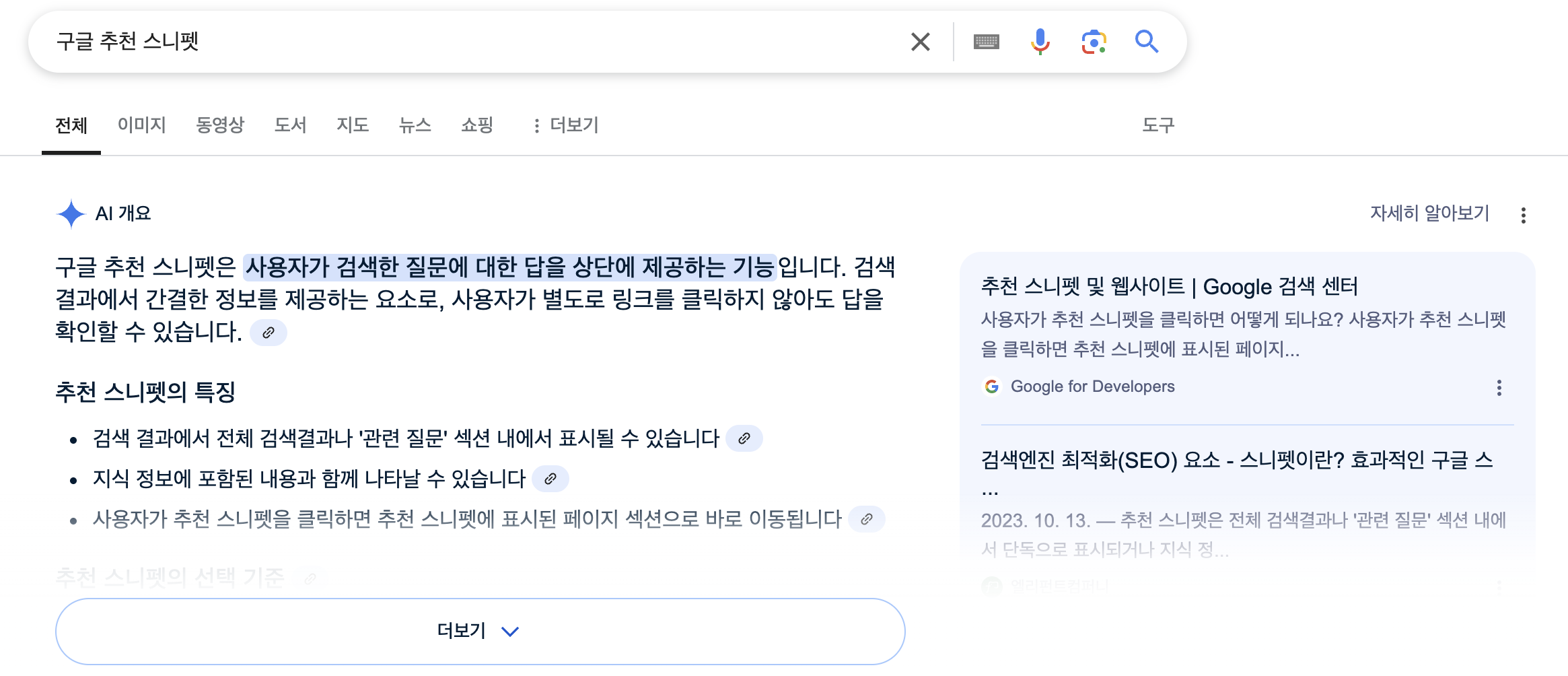Open the 검색엔진 최적화(SEO) 요소 result
This screenshot has width=1568, height=676.
(x=1237, y=461)
